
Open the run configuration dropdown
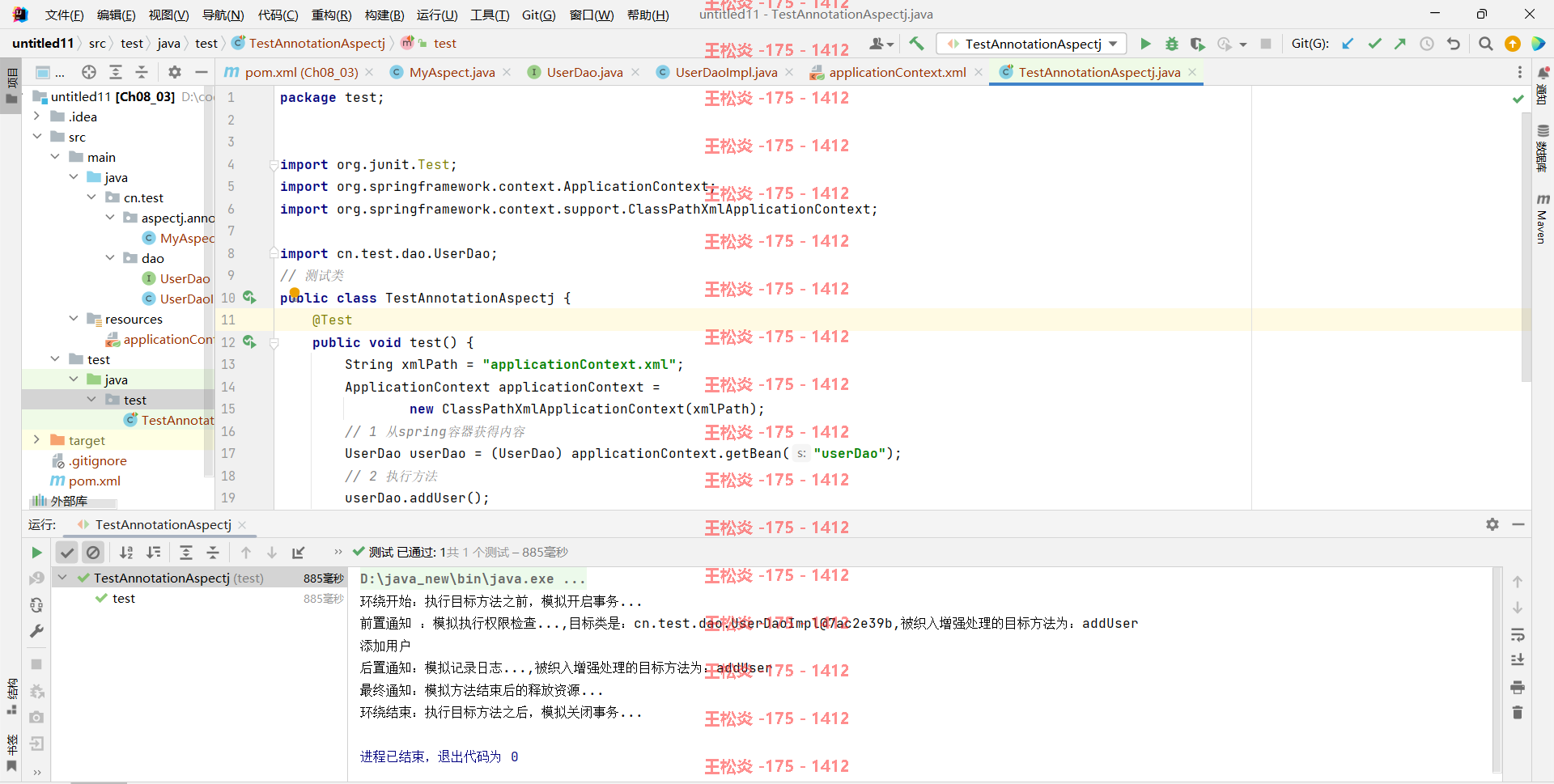click(1031, 44)
